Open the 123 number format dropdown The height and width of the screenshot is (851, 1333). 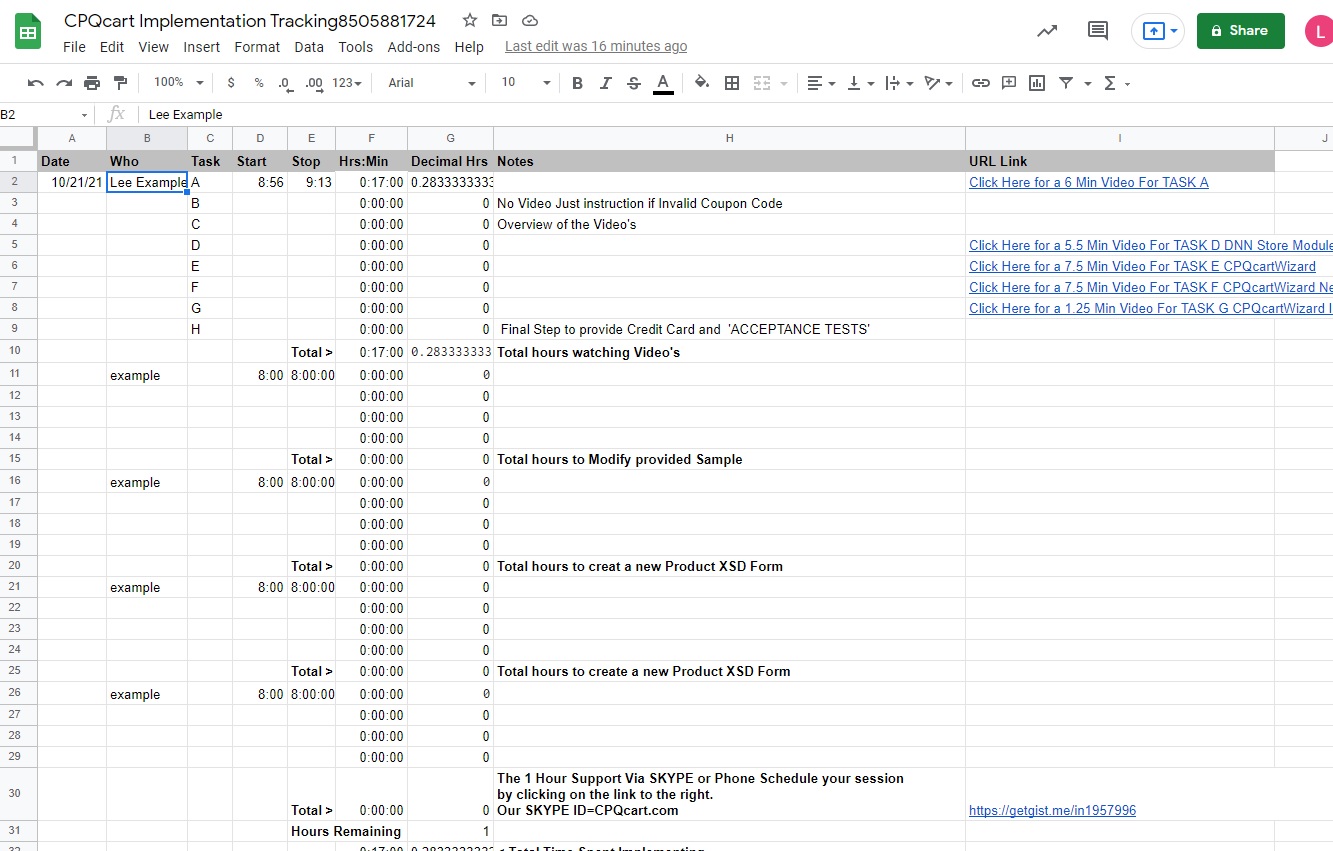(348, 83)
